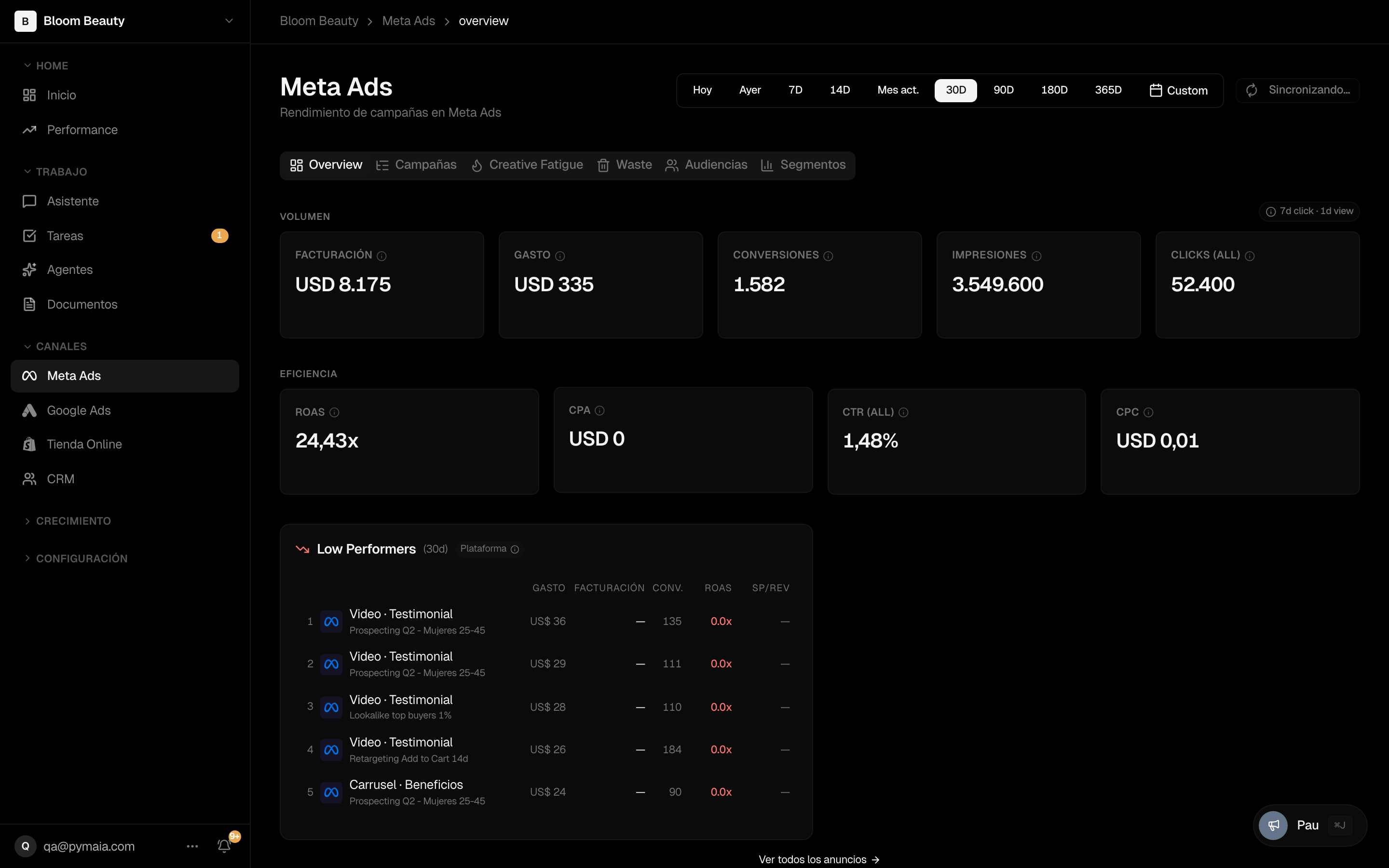This screenshot has width=1389, height=868.
Task: Select the 30D date range
Action: pos(955,91)
